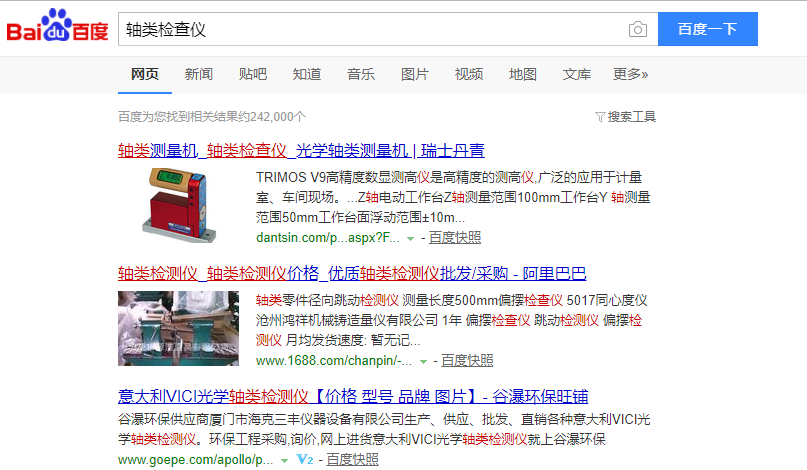Click the 百度一下 search button

pyautogui.click(x=708, y=29)
